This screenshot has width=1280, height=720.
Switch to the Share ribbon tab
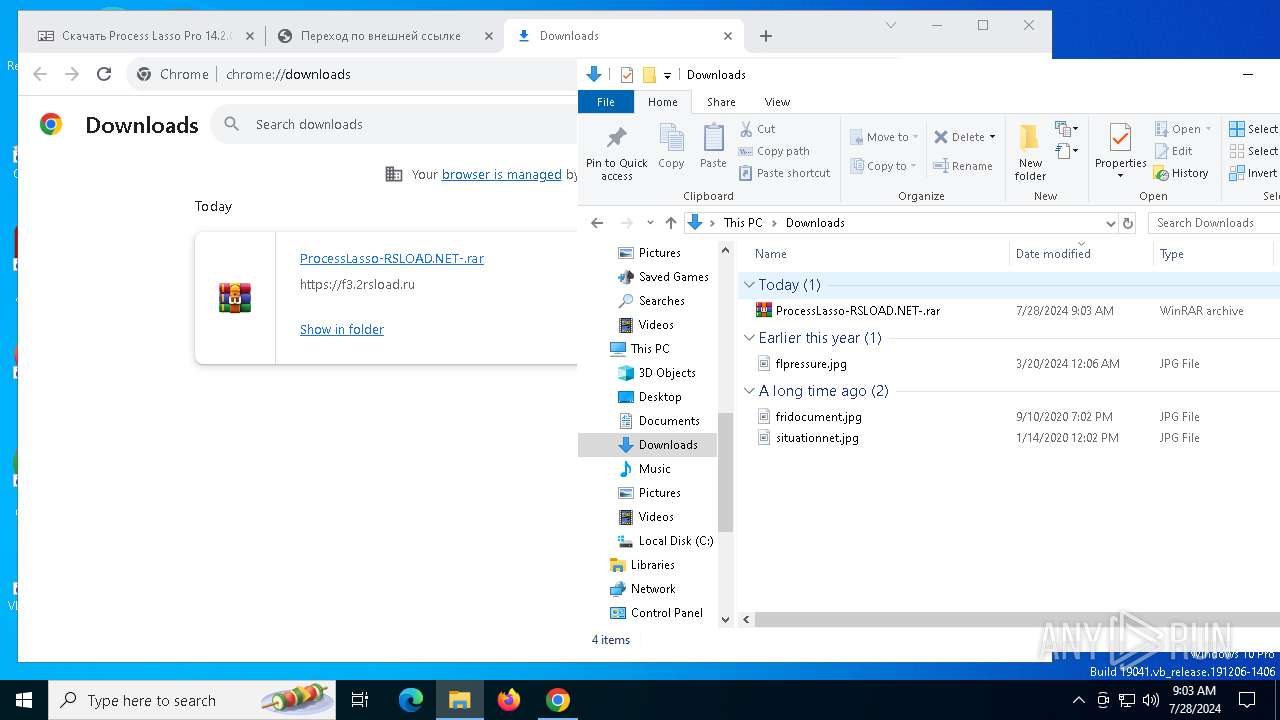[x=721, y=102]
